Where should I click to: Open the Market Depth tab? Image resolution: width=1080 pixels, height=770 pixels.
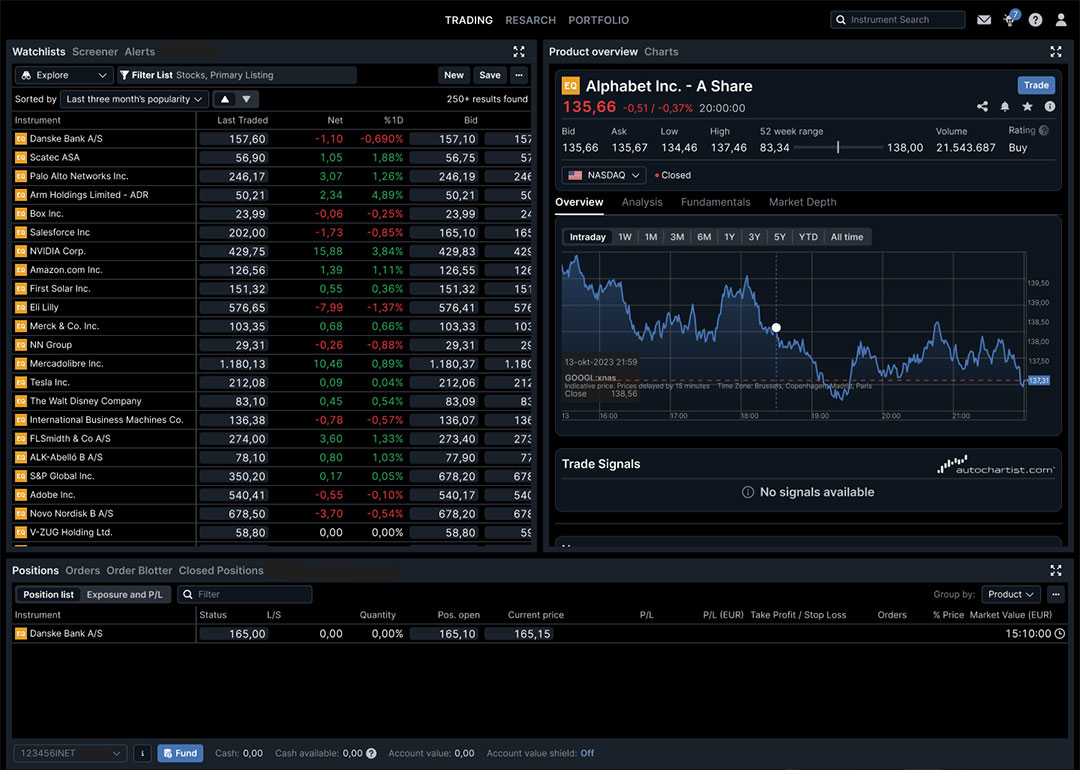(802, 202)
